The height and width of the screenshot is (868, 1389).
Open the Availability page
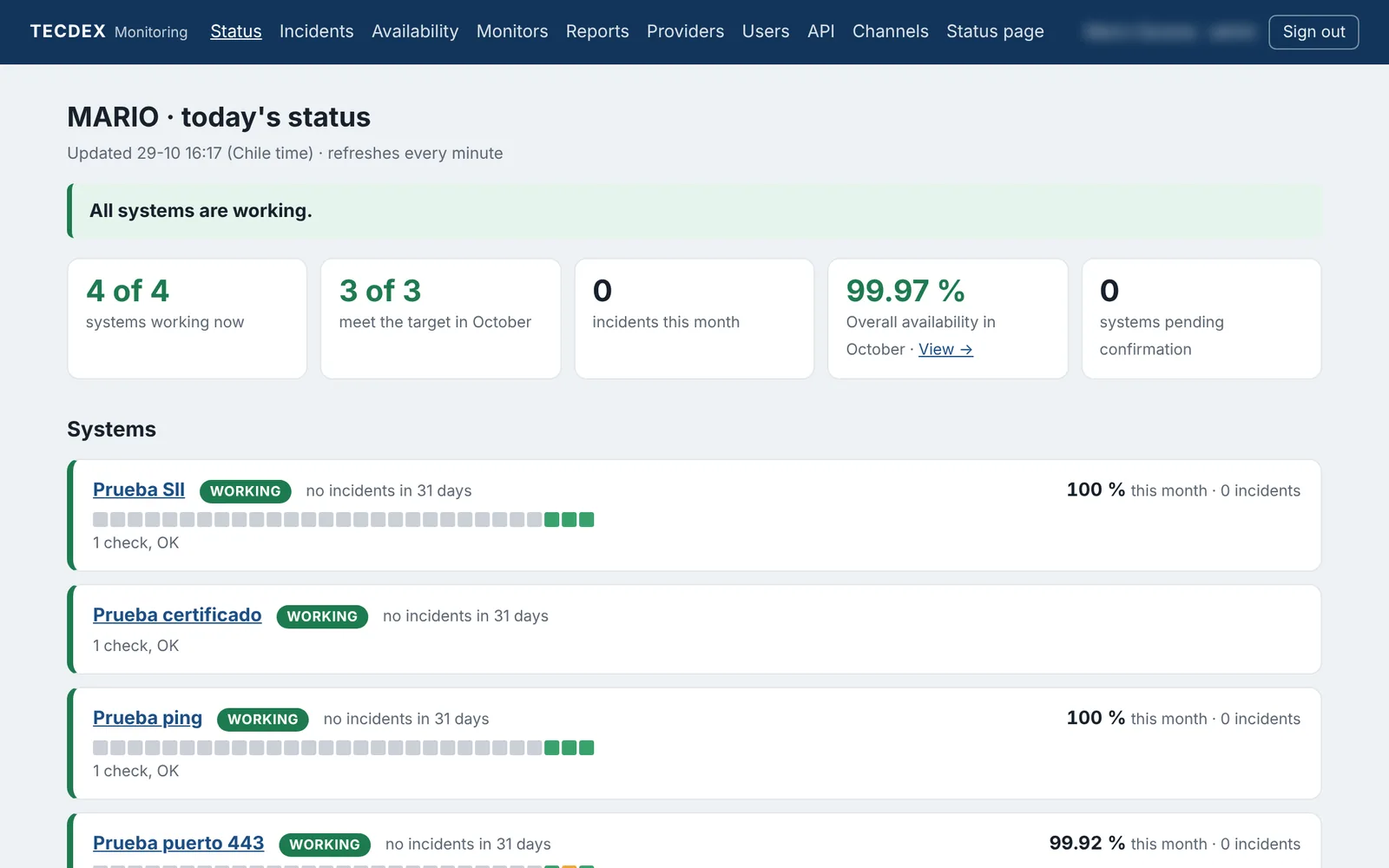click(415, 31)
